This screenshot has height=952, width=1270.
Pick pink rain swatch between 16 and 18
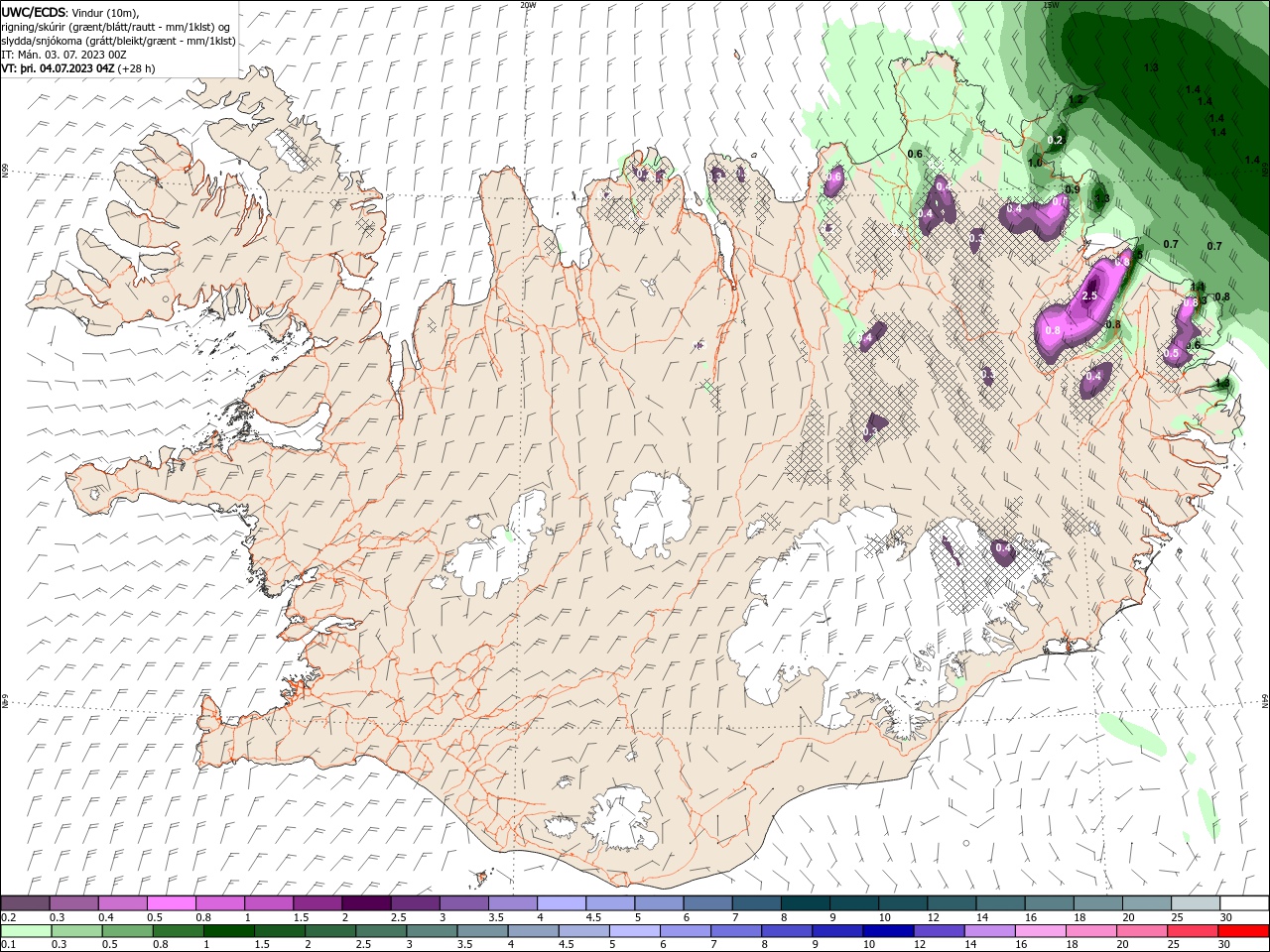pos(1041,931)
